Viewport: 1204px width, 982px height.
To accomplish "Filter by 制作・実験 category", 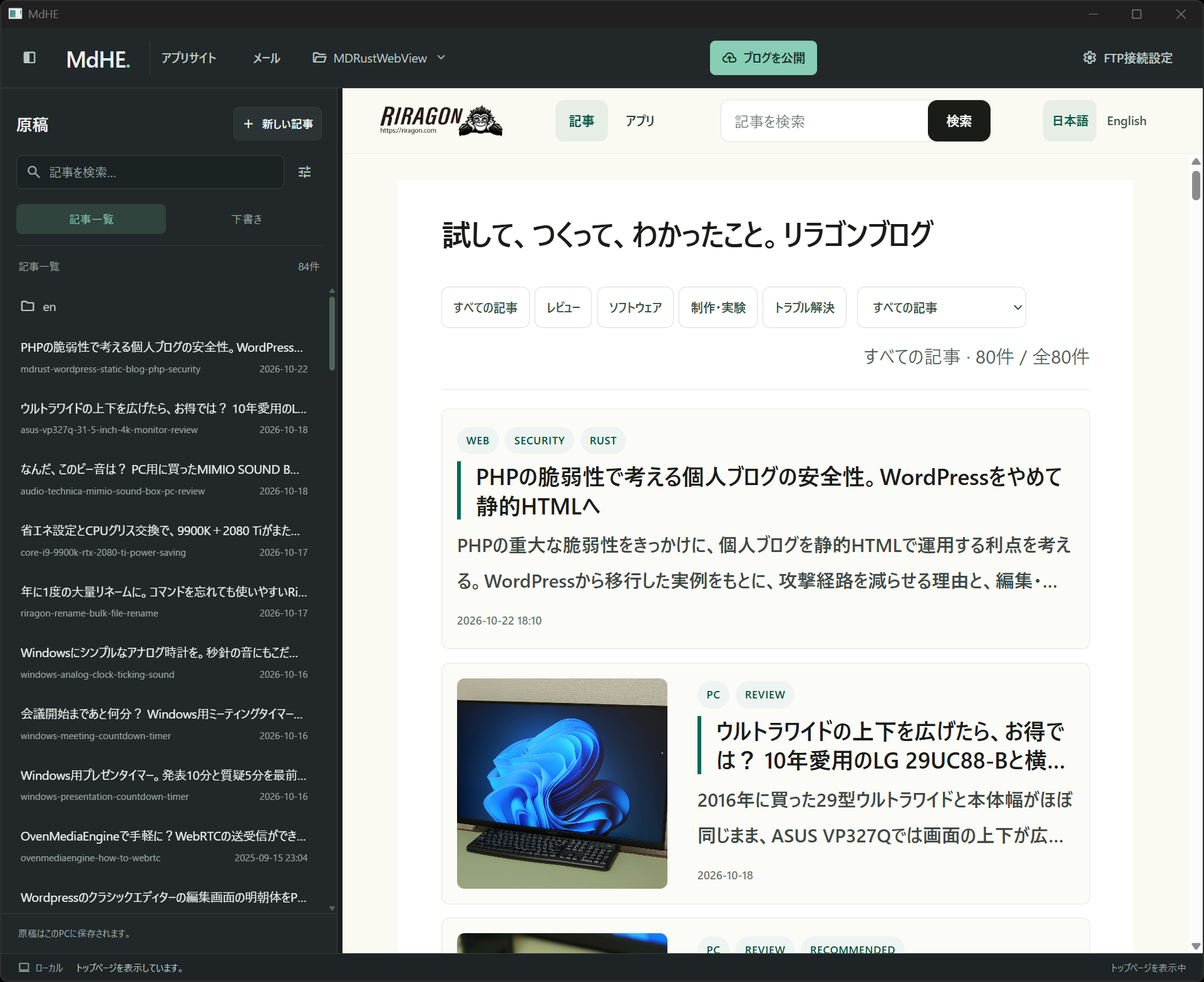I will click(718, 307).
